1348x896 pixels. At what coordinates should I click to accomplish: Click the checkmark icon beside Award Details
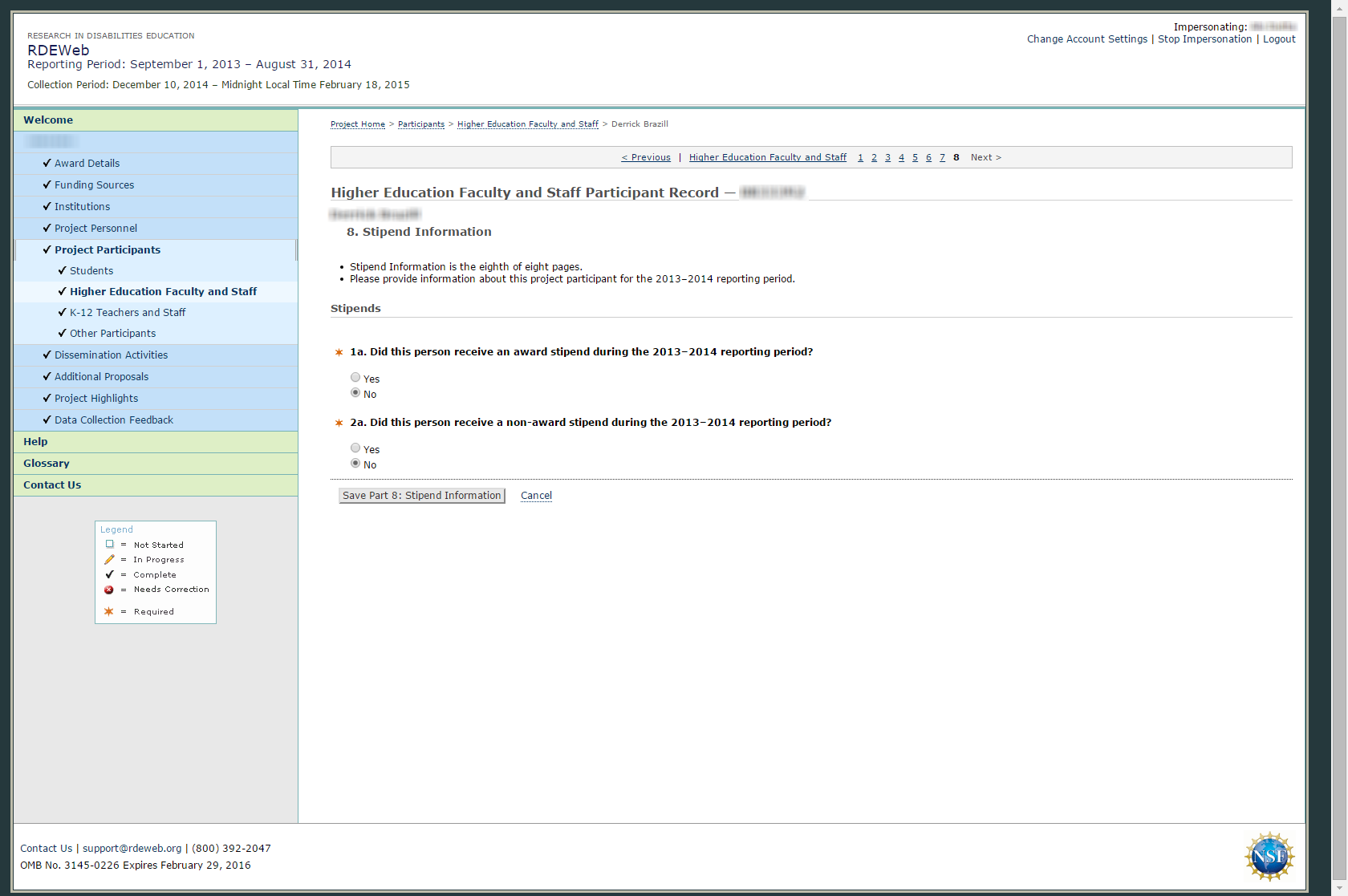coord(47,163)
